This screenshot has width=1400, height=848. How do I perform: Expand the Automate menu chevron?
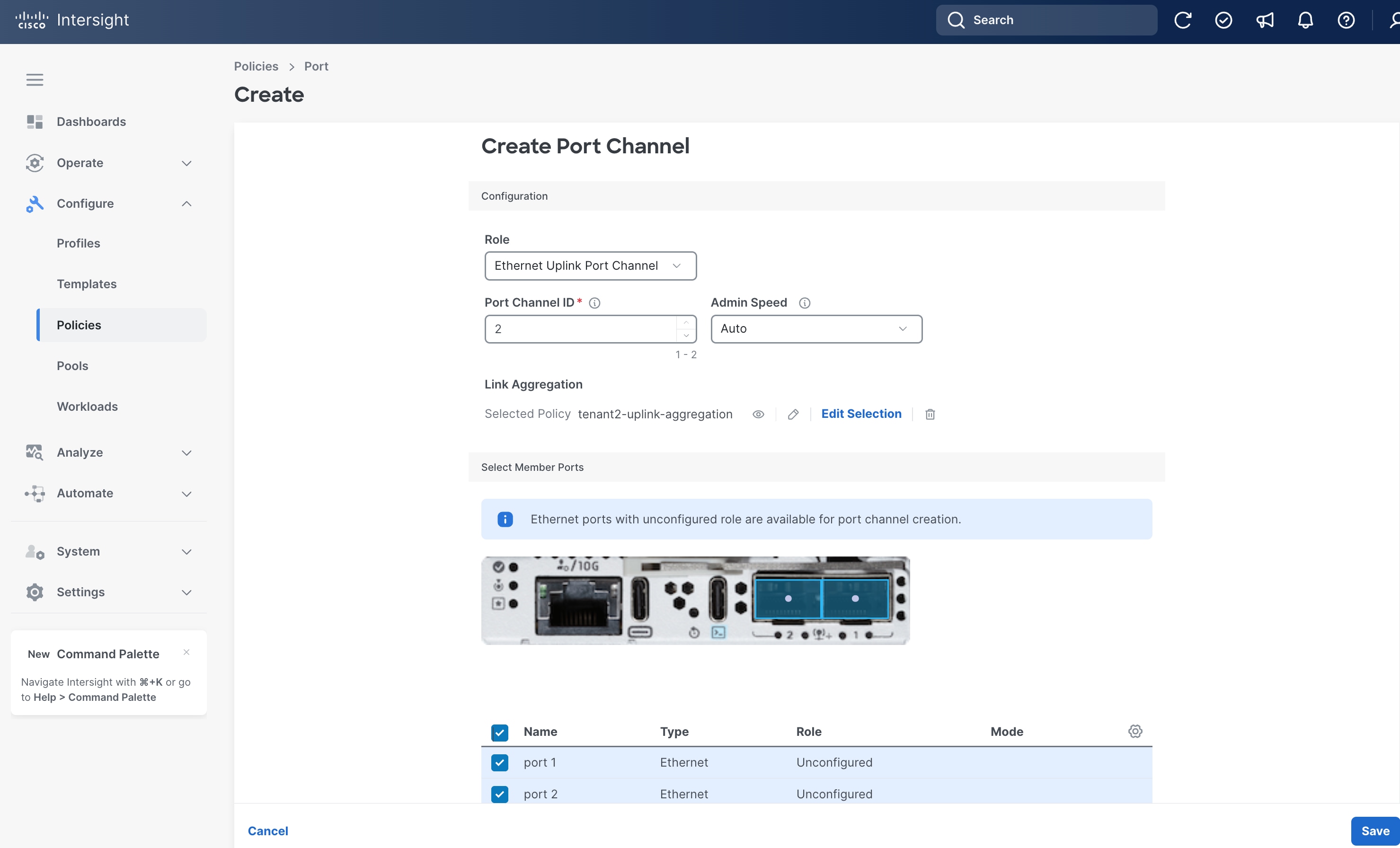[186, 494]
